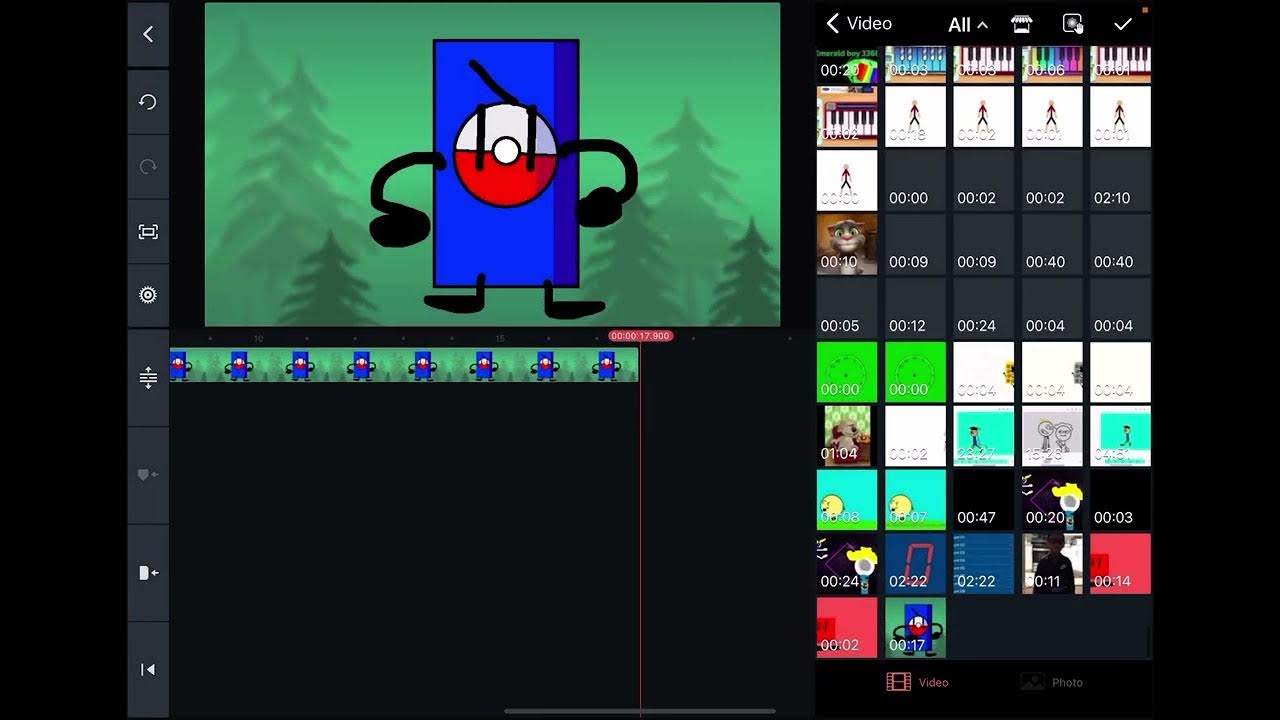
Task: Click the "Video" header title text
Action: point(869,24)
